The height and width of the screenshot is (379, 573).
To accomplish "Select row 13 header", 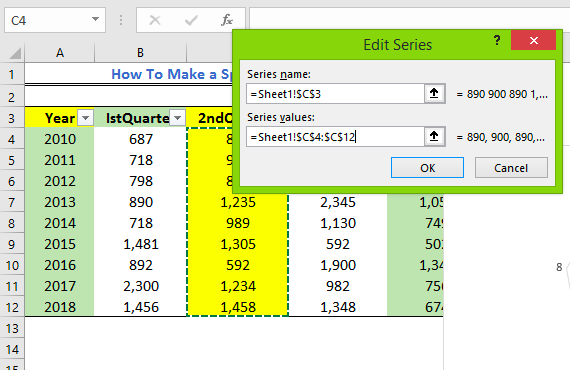I will pos(12,328).
